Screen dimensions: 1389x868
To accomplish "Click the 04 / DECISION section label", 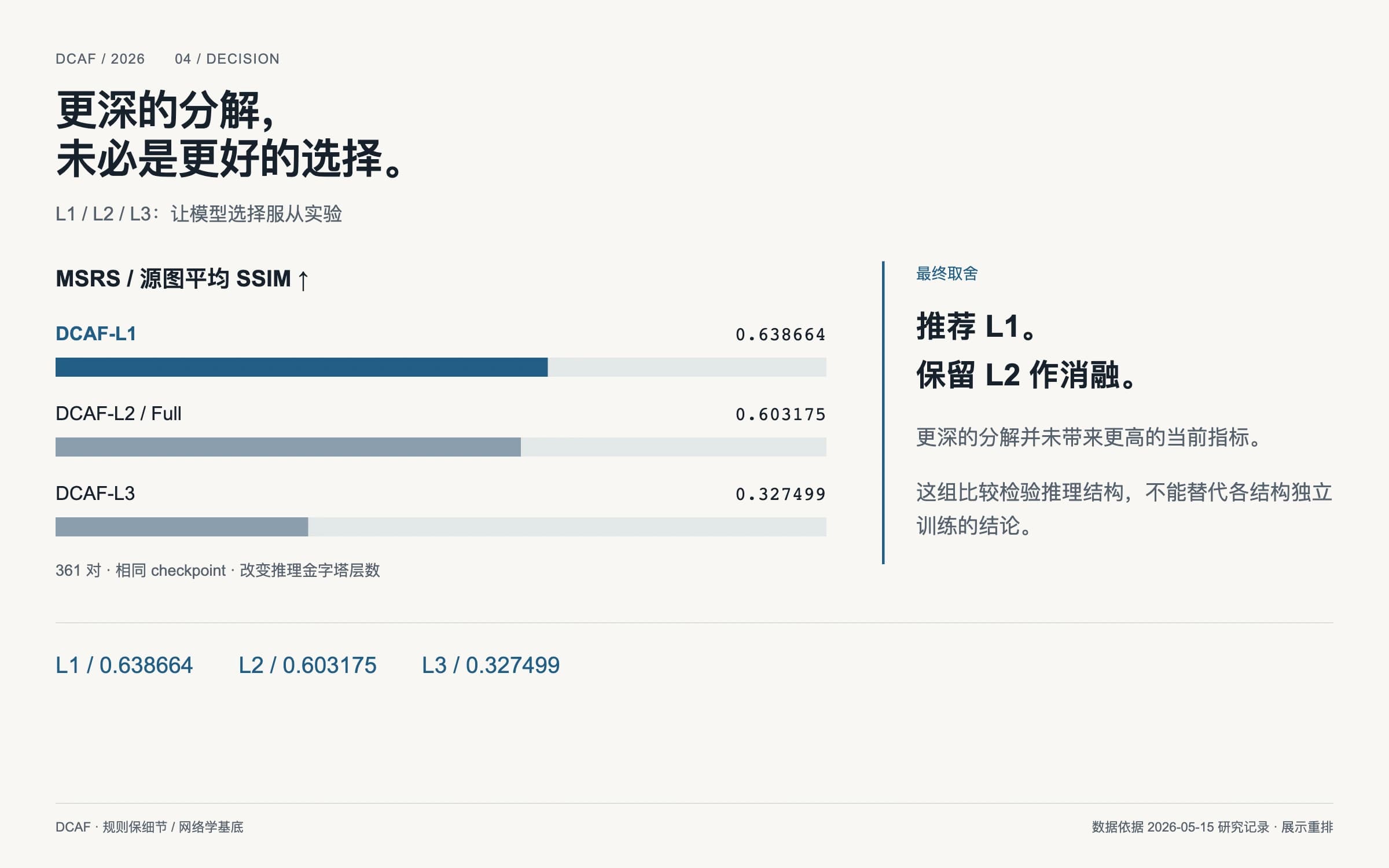I will pyautogui.click(x=227, y=59).
